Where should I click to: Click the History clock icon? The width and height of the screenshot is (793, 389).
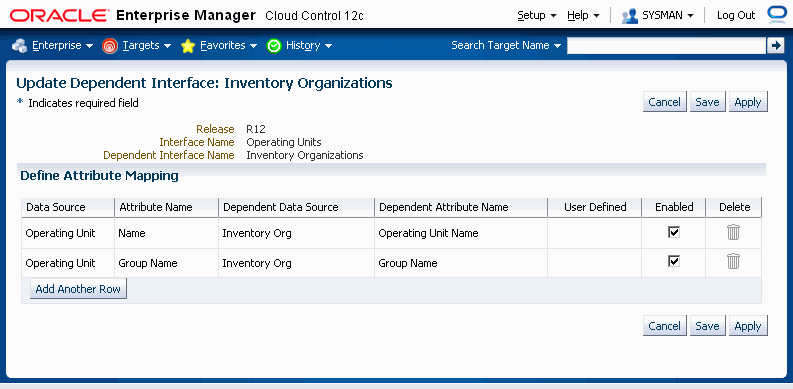[x=274, y=46]
